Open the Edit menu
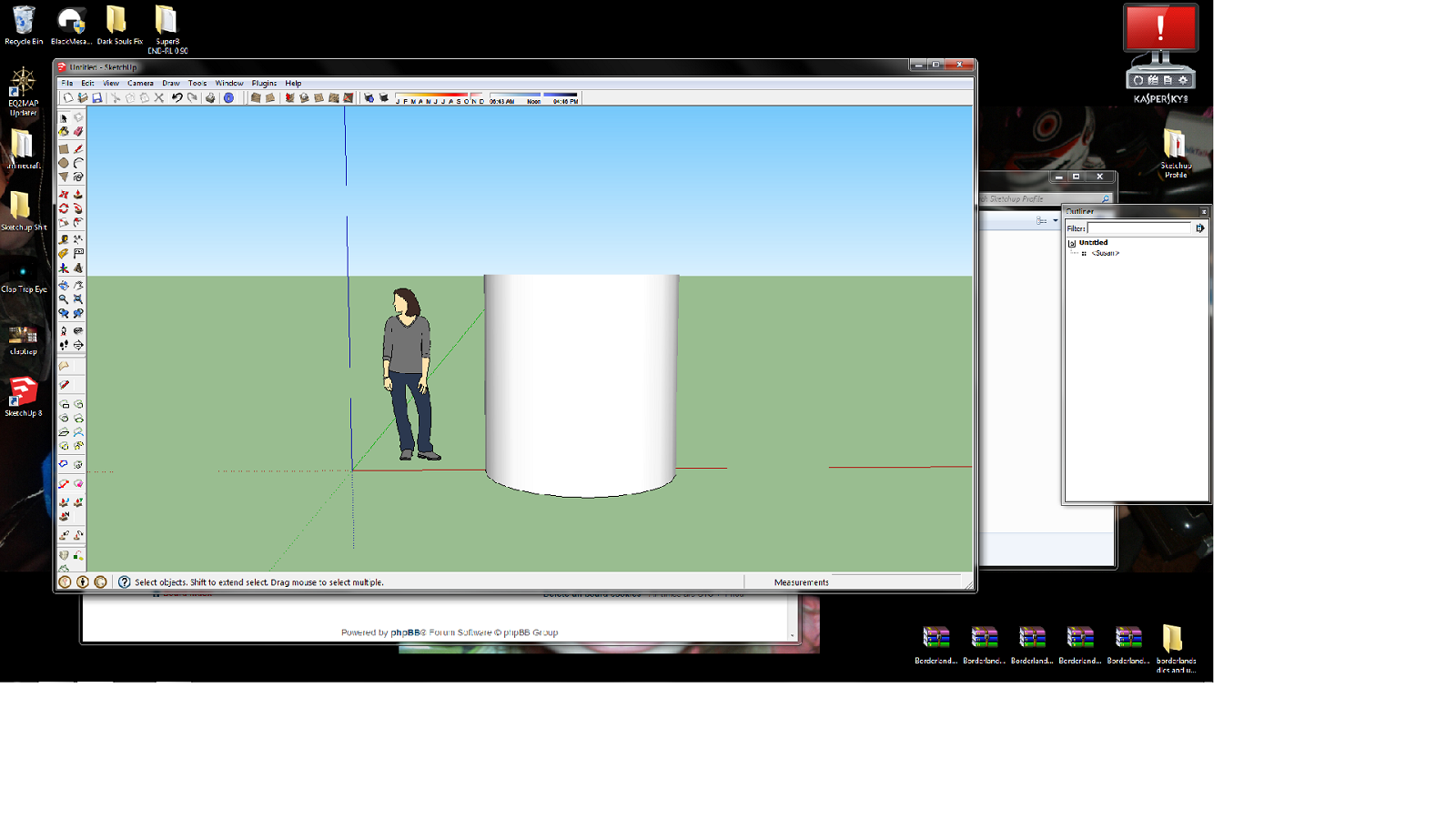1456x819 pixels. [x=87, y=83]
